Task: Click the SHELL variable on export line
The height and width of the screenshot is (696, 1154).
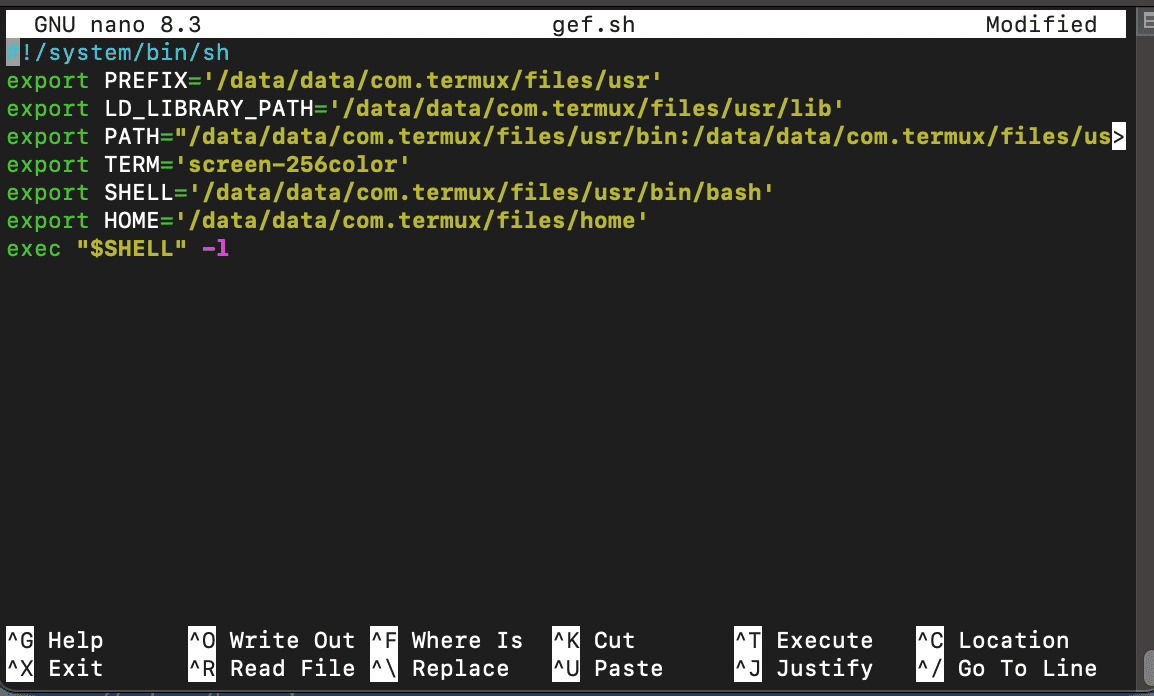Action: 138,192
